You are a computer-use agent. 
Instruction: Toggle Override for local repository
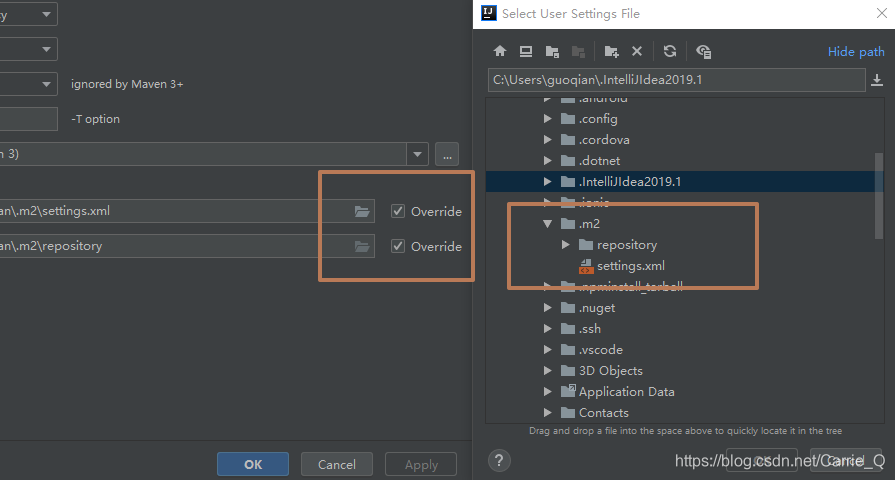398,246
